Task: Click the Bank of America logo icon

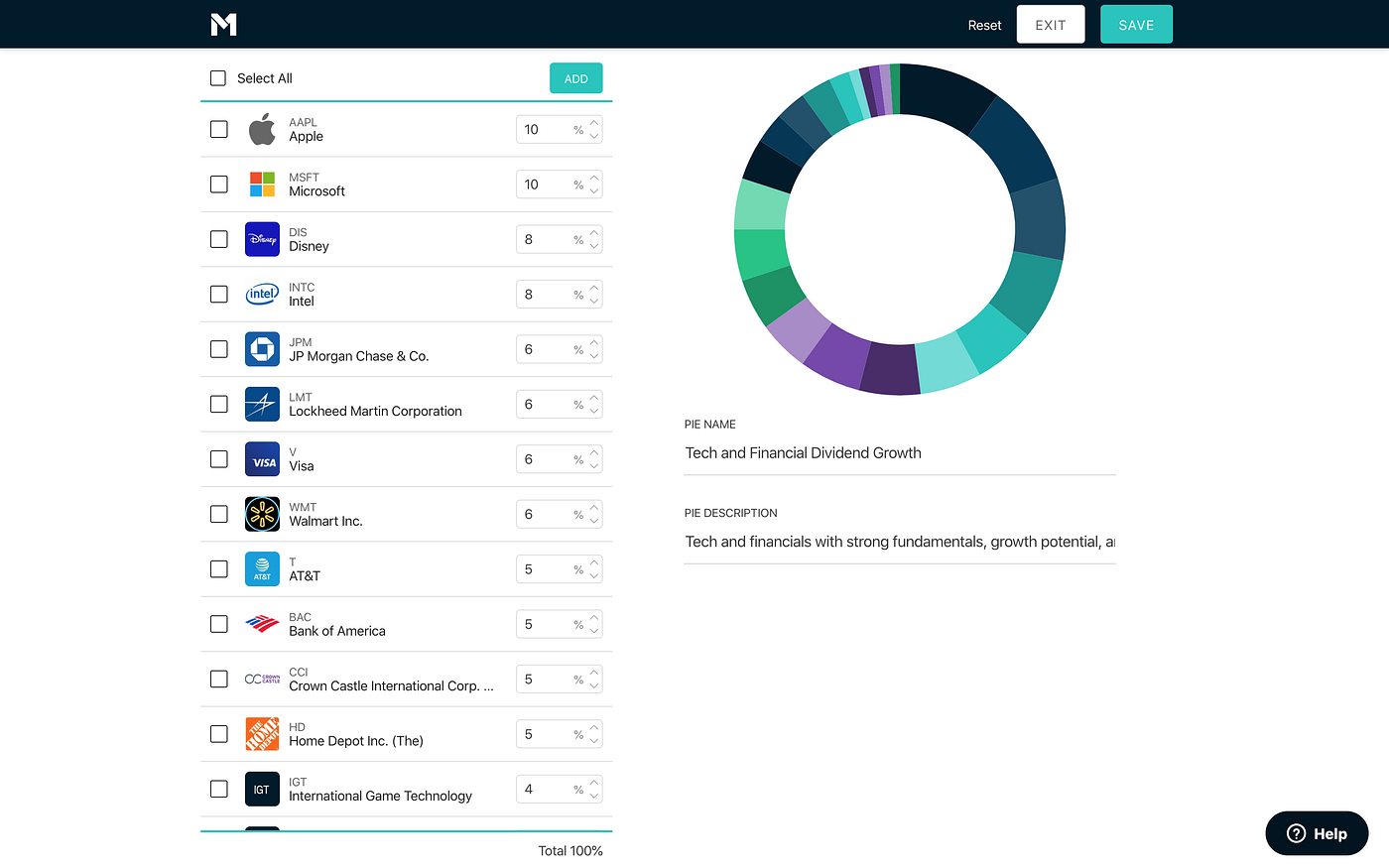Action: pyautogui.click(x=262, y=624)
